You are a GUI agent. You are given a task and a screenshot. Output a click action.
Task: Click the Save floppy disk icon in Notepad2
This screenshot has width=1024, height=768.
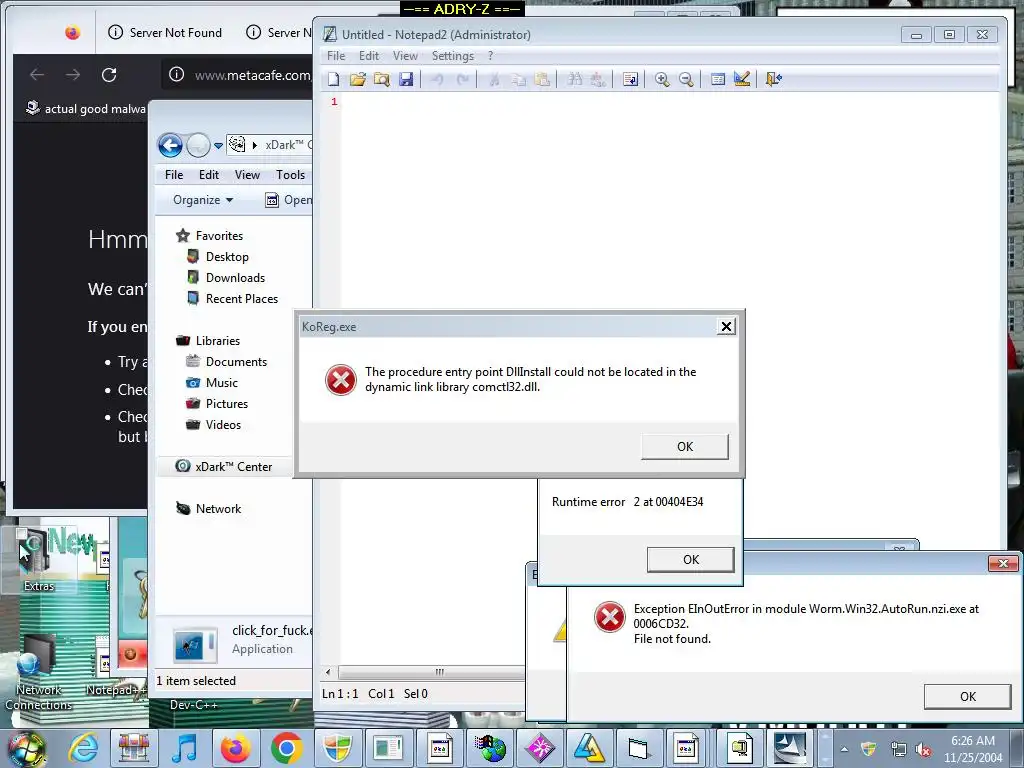pos(406,79)
